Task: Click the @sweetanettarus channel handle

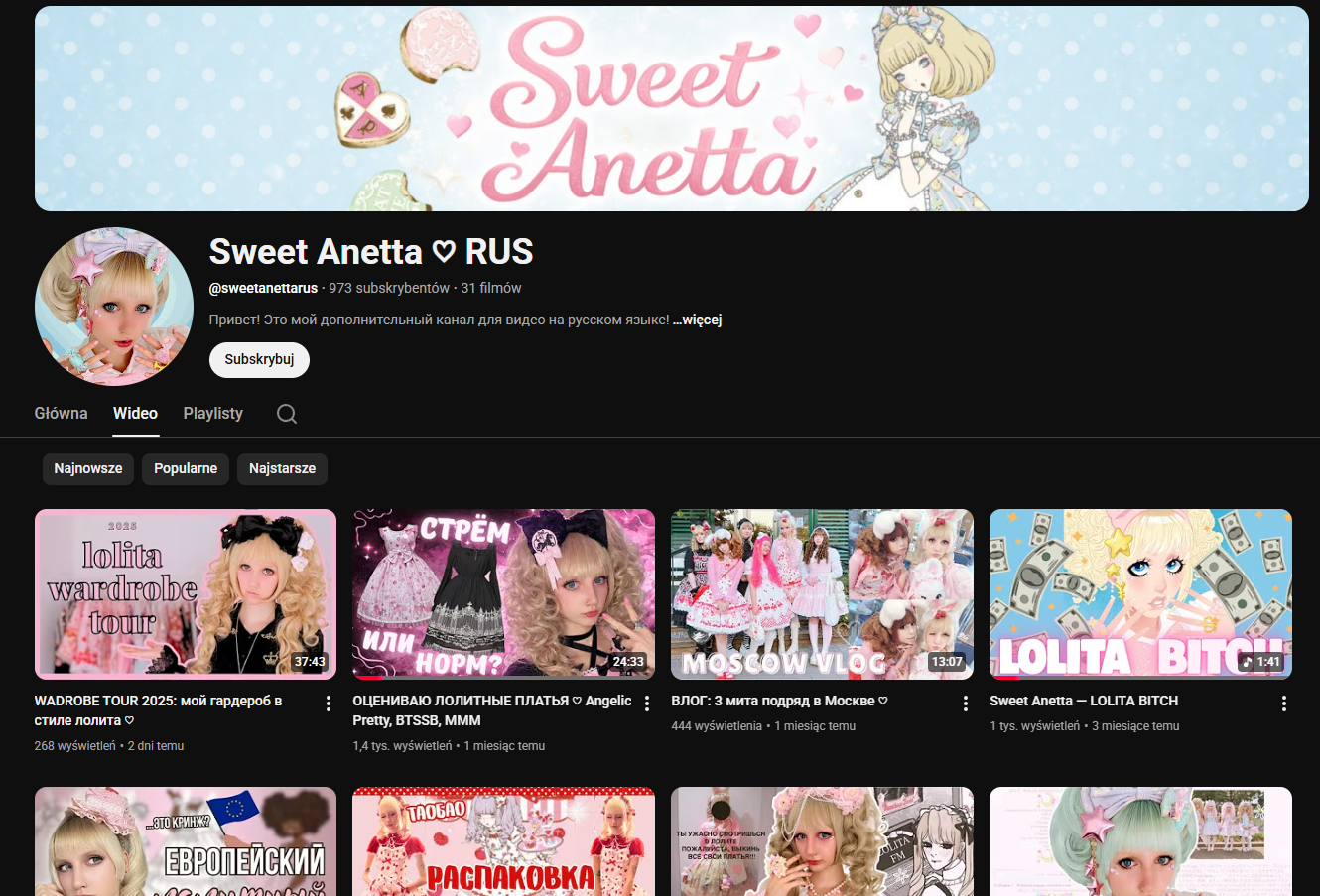Action: 263,288
